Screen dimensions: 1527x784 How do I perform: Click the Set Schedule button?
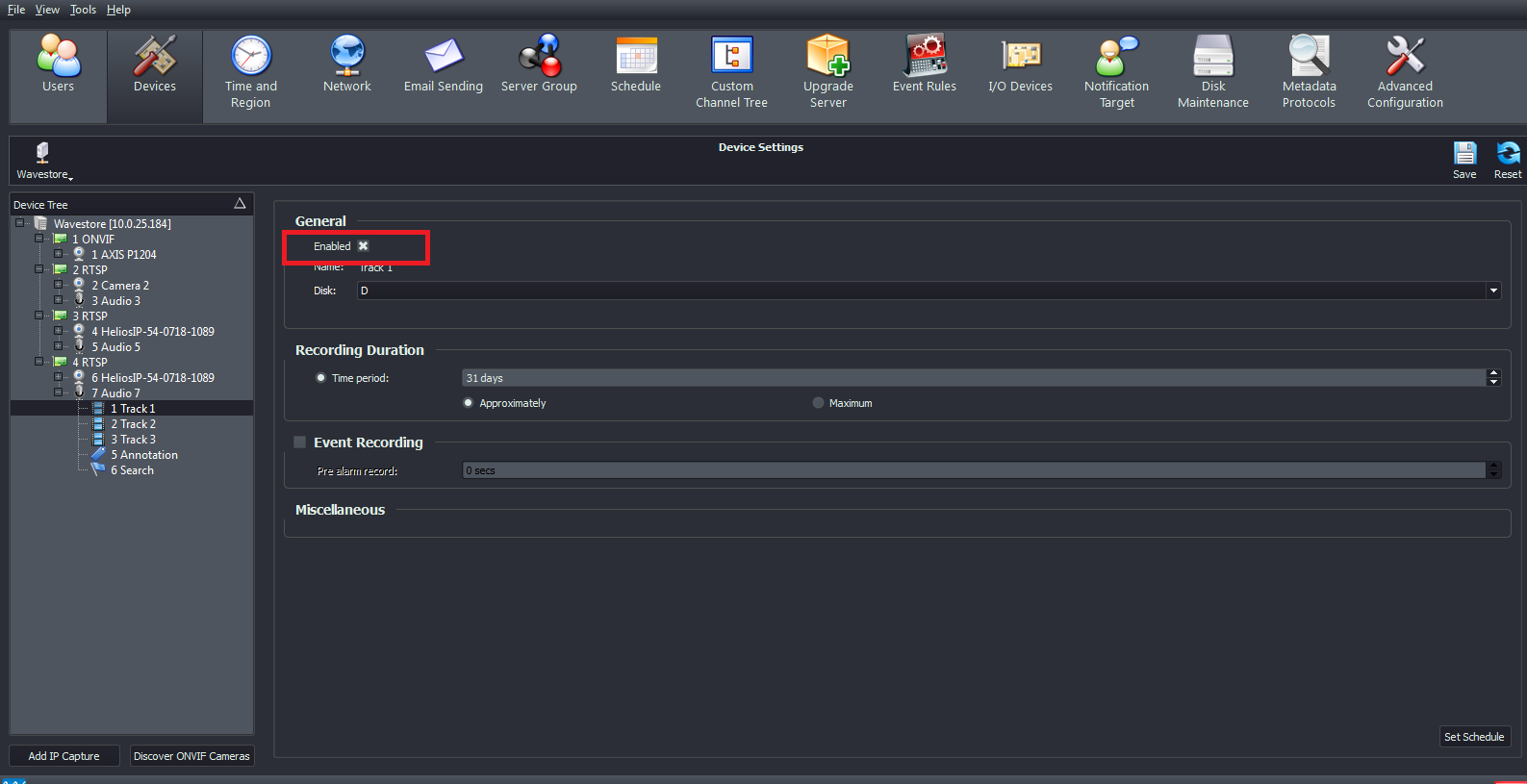pos(1473,737)
